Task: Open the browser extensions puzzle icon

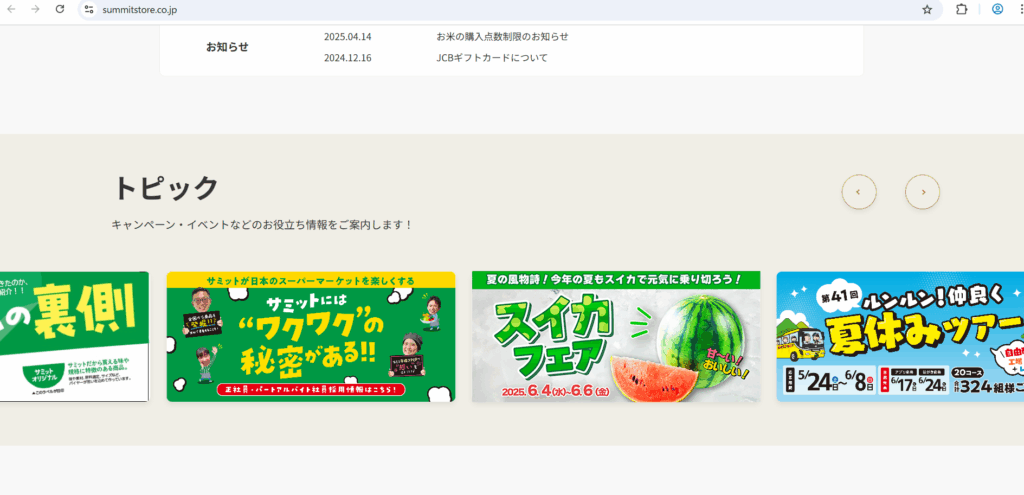Action: click(961, 10)
